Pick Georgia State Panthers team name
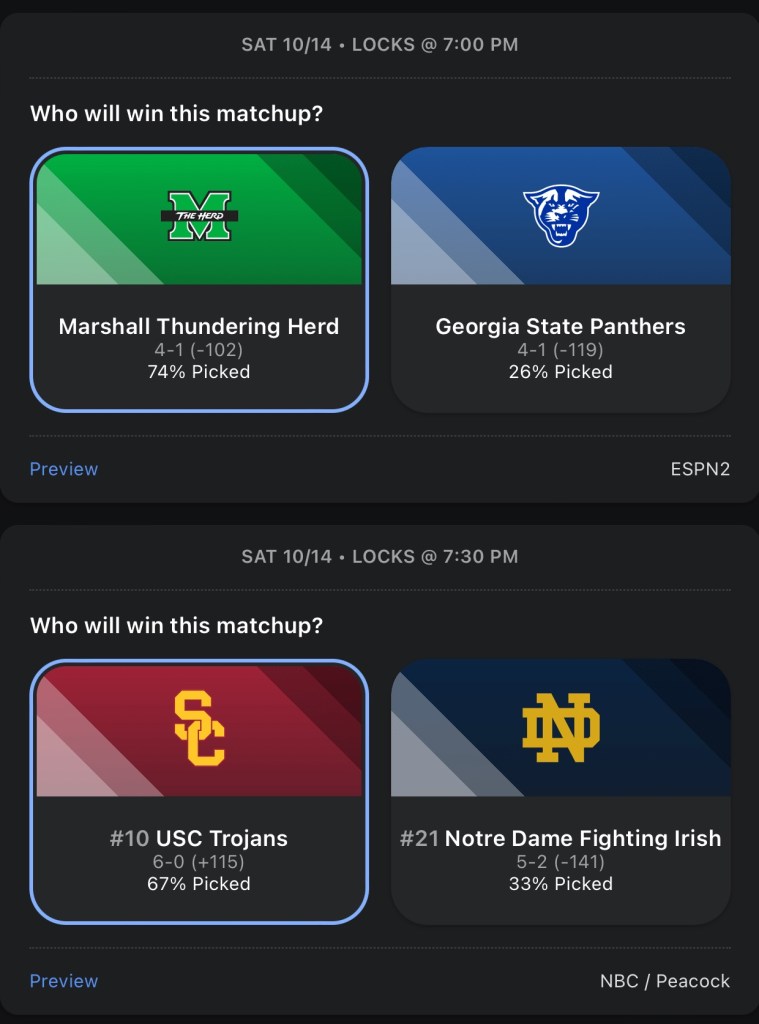 pyautogui.click(x=561, y=326)
